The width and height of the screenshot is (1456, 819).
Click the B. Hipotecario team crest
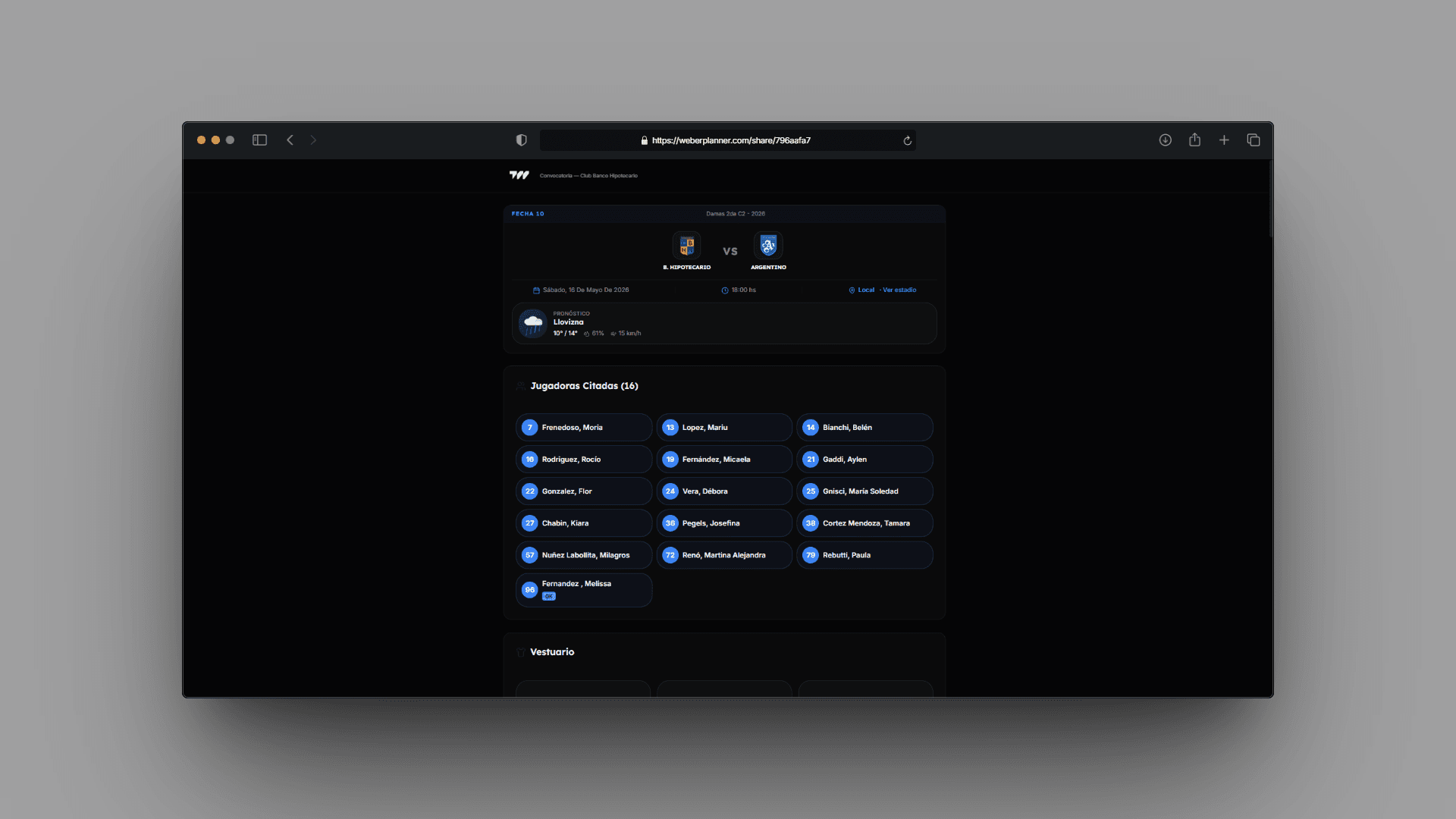[687, 246]
